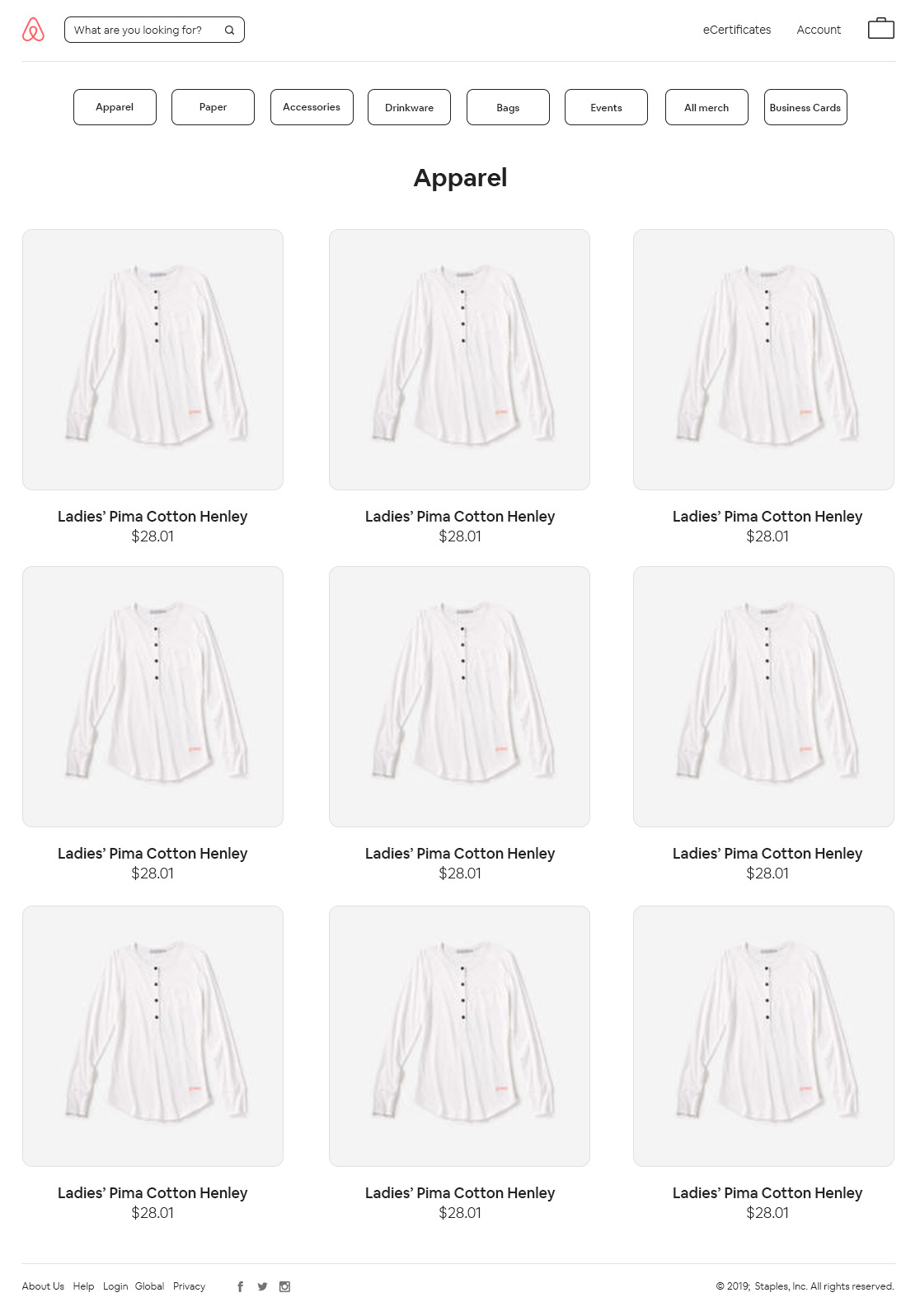Viewport: 920px width, 1316px height.
Task: Open the Facebook icon in footer
Action: [240, 1286]
